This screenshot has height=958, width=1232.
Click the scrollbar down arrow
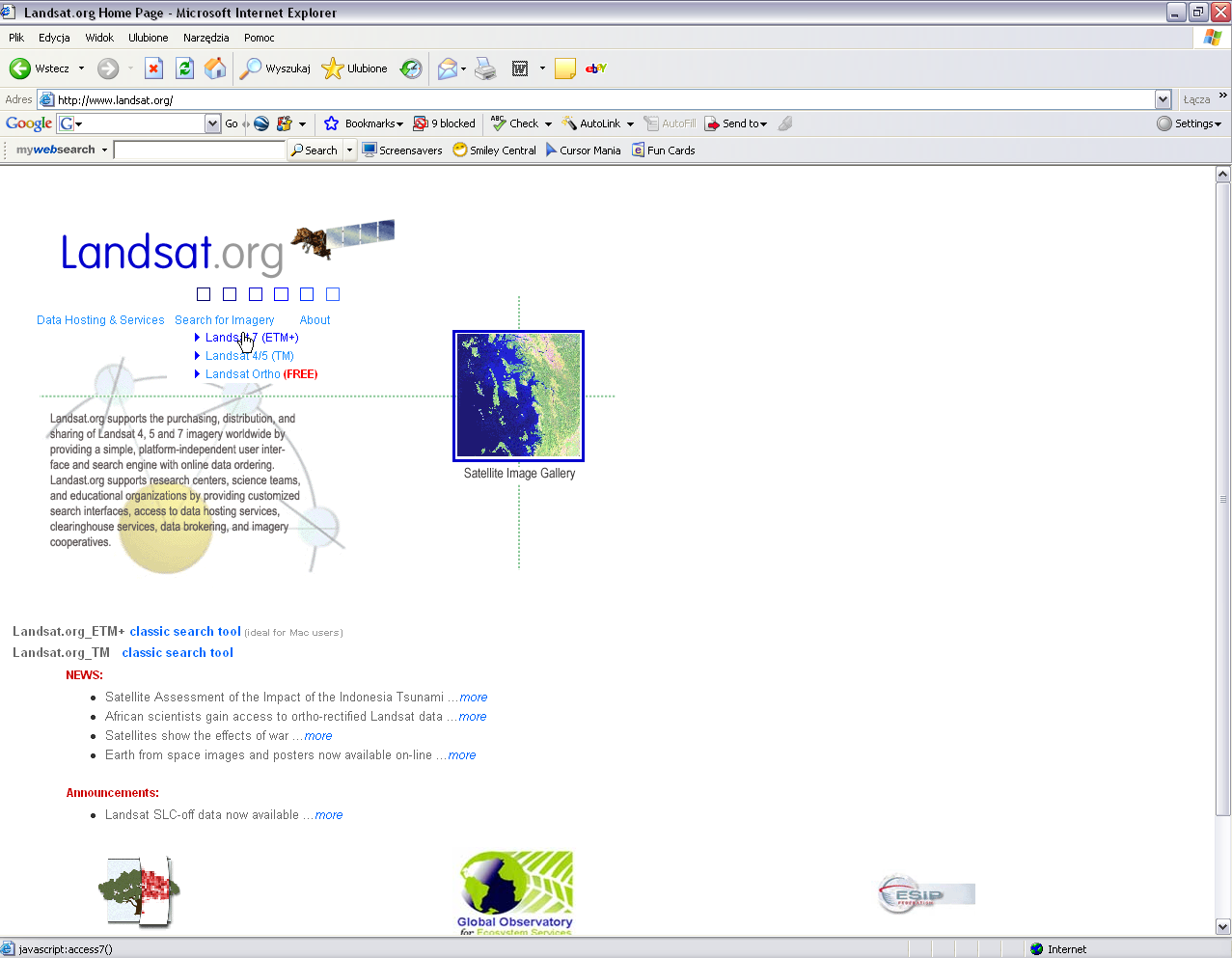[1223, 927]
